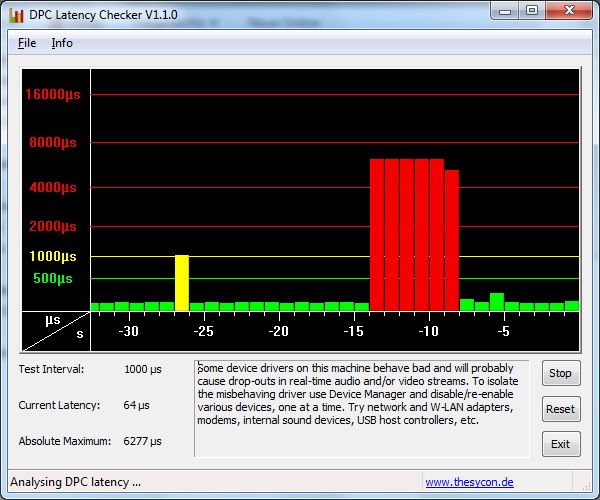This screenshot has height=500, width=600.
Task: Click the DPC Latency Checker title bar icon
Action: [16, 15]
